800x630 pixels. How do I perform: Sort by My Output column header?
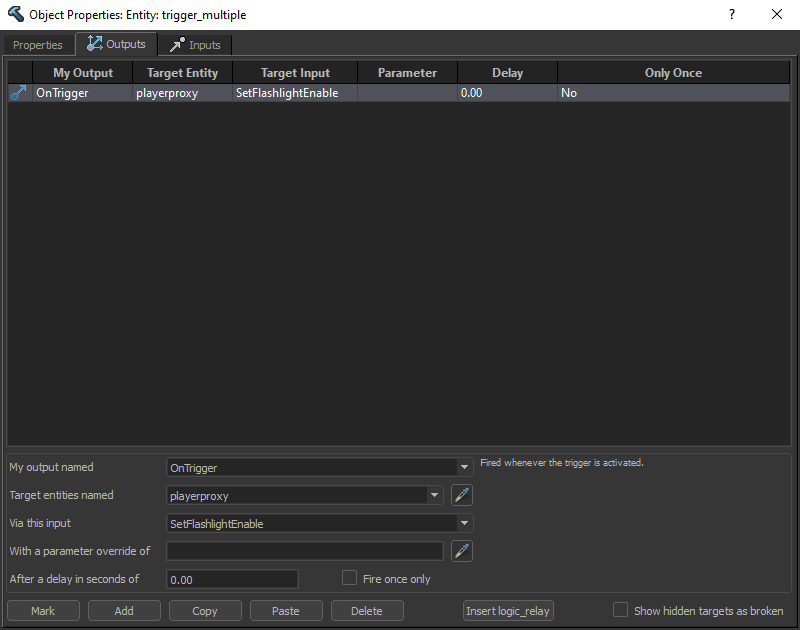tap(83, 72)
